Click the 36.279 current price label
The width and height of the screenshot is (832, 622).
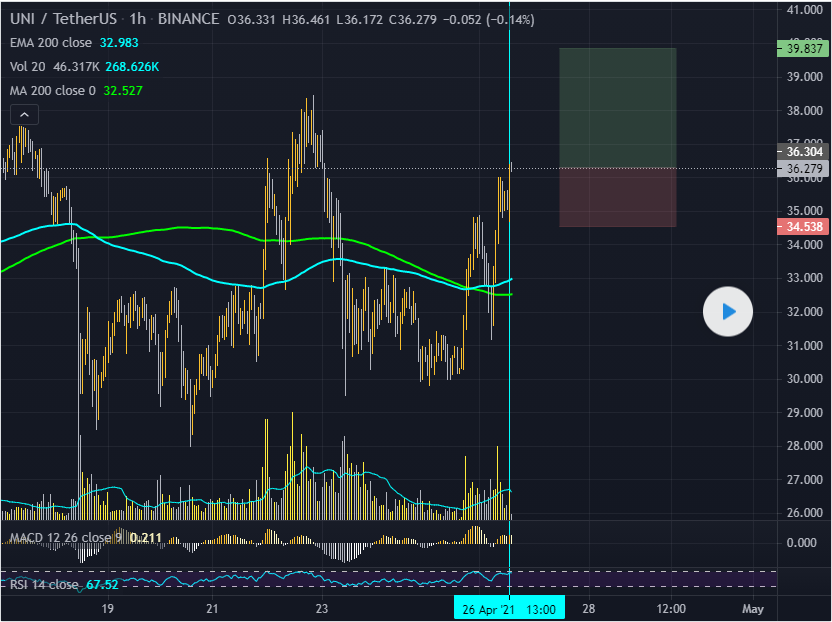(x=804, y=169)
